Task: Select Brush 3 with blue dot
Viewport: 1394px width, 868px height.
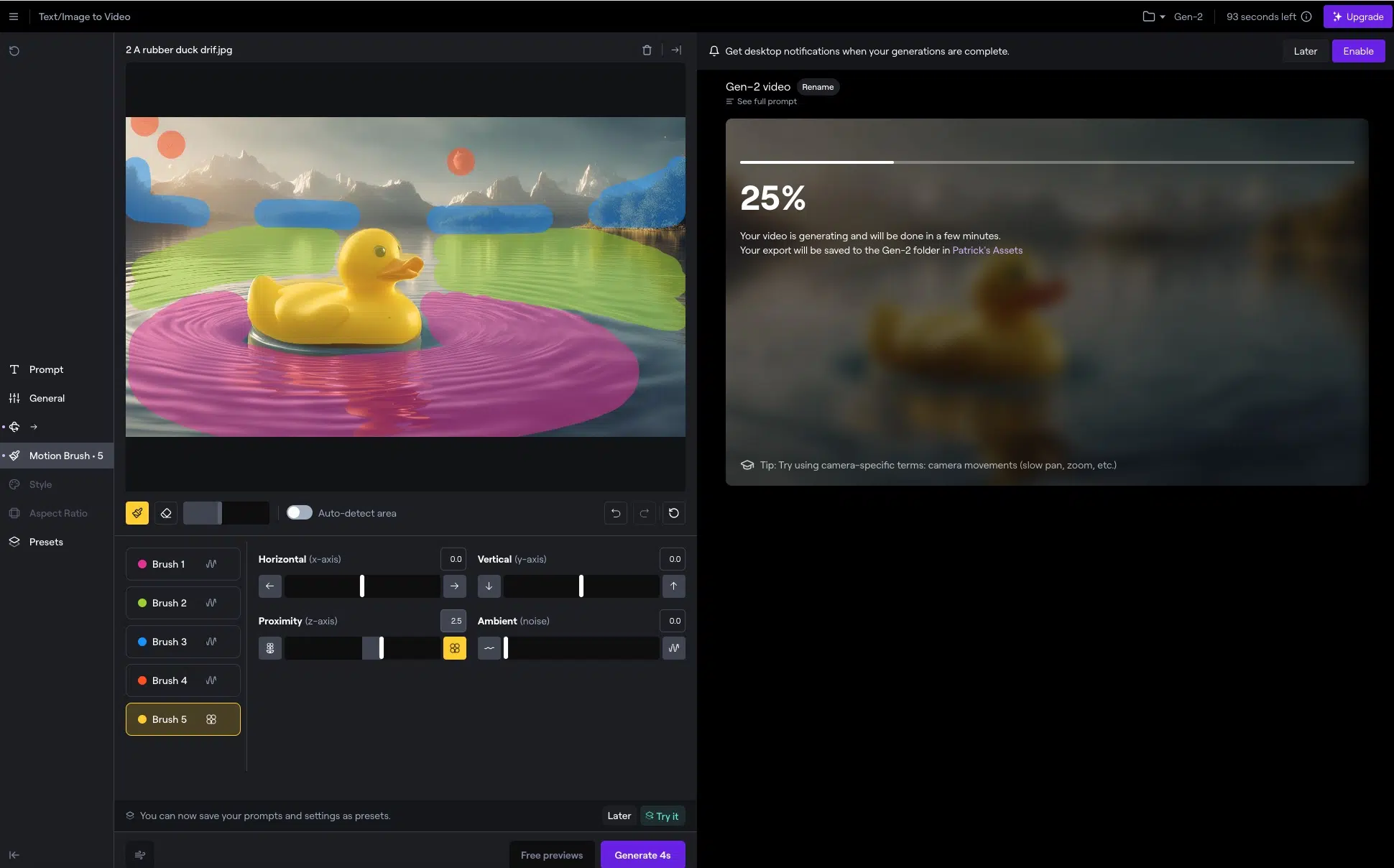Action: pos(183,642)
